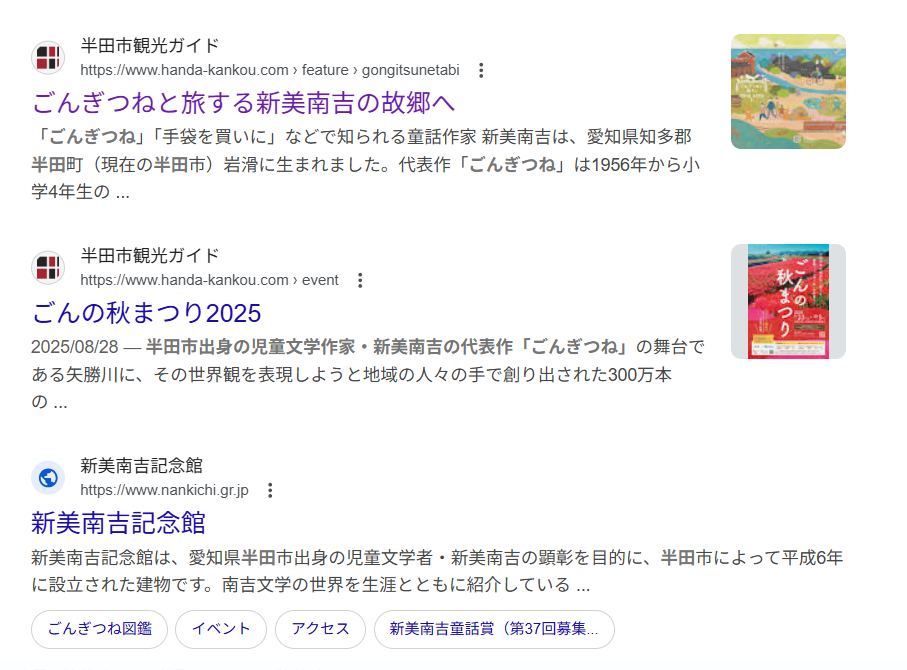
Task: Open three-dot options for the gongitsunetabi result
Action: 481,71
